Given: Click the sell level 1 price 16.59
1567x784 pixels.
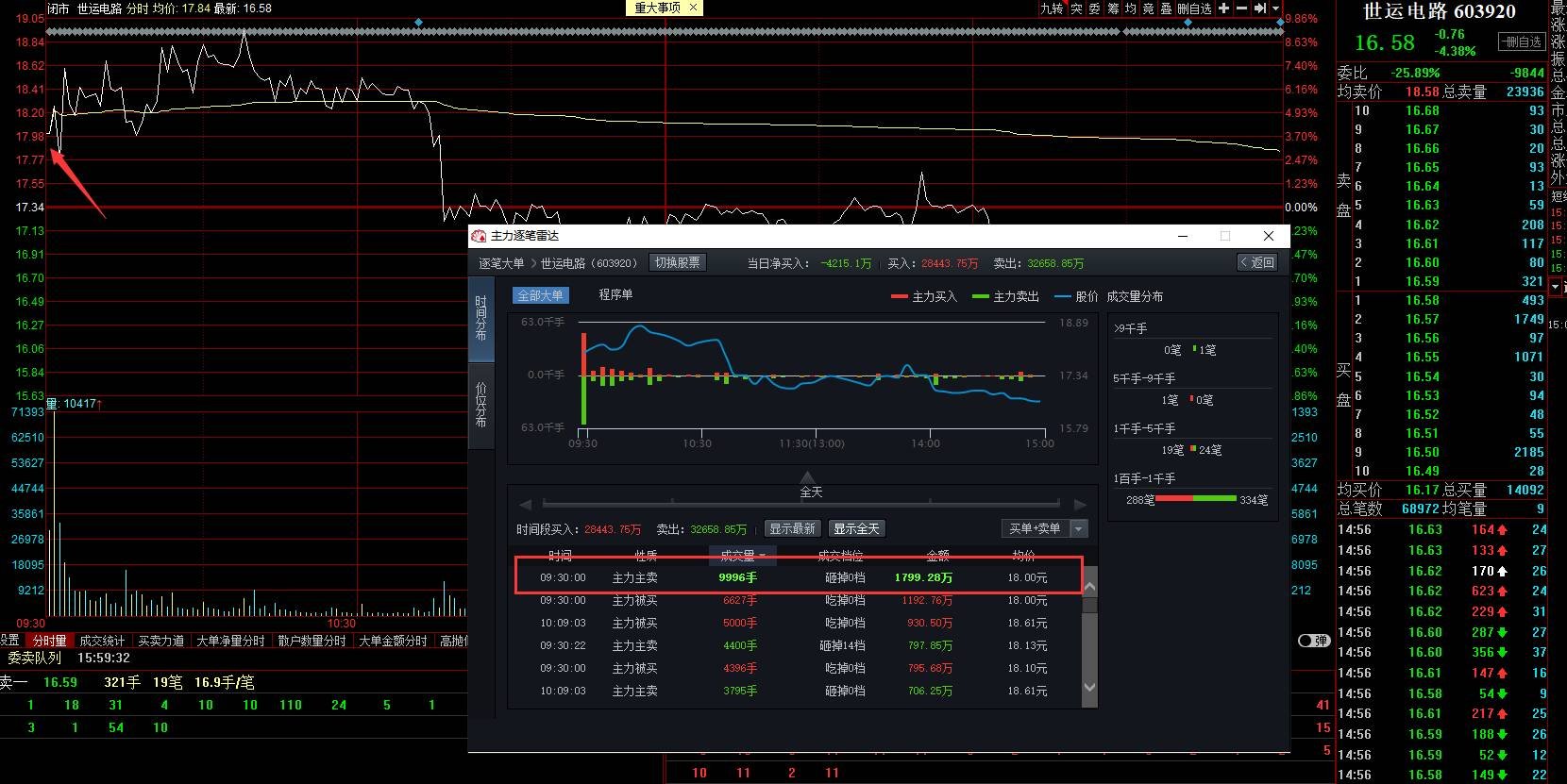Looking at the screenshot, I should click(1422, 281).
